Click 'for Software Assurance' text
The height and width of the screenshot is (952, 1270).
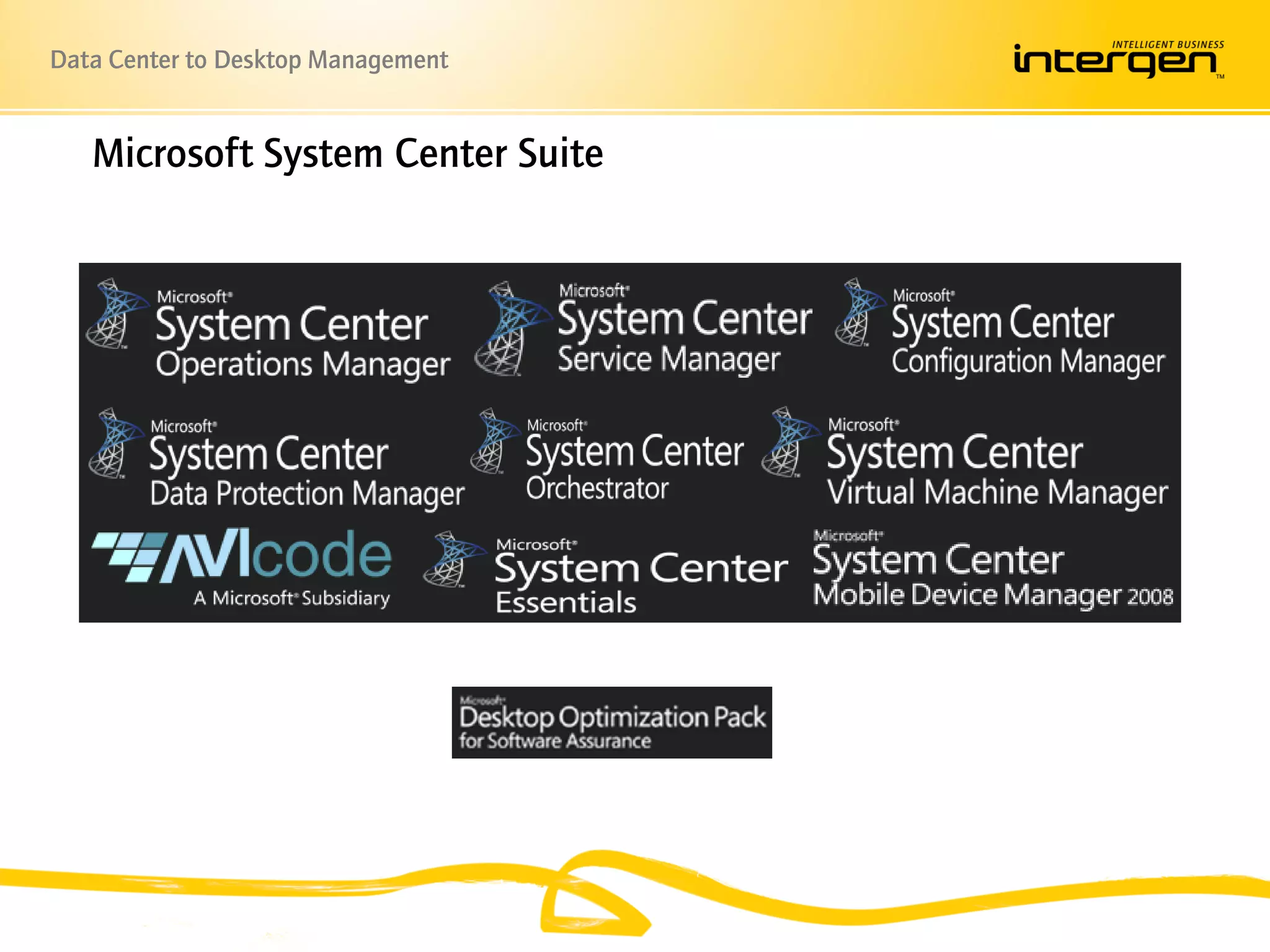click(x=555, y=741)
